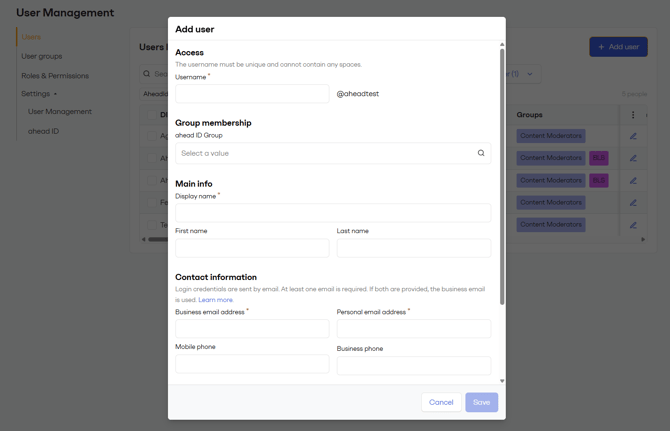Follow the Learn more link under Contact information
Screen dimensions: 670x431
tap(215, 300)
